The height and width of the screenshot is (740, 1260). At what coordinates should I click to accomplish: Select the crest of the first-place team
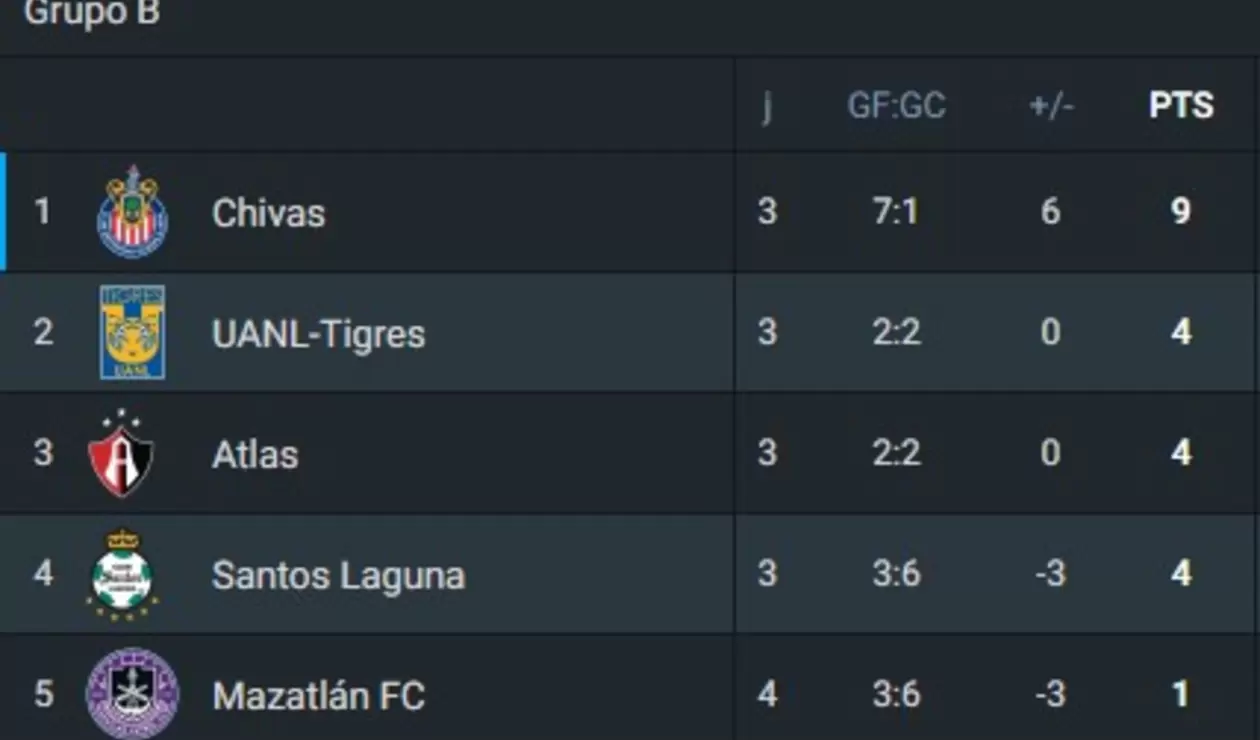(130, 211)
